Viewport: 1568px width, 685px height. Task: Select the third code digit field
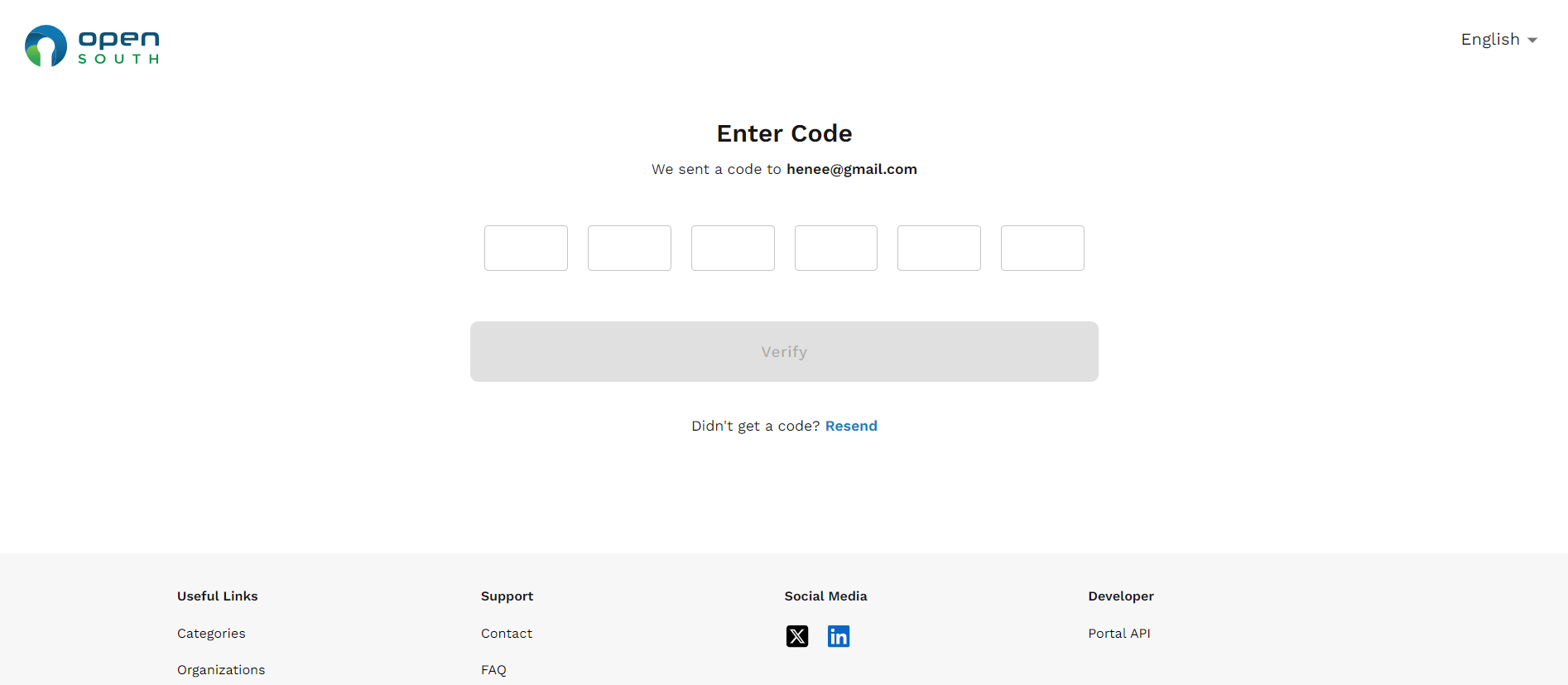click(733, 248)
